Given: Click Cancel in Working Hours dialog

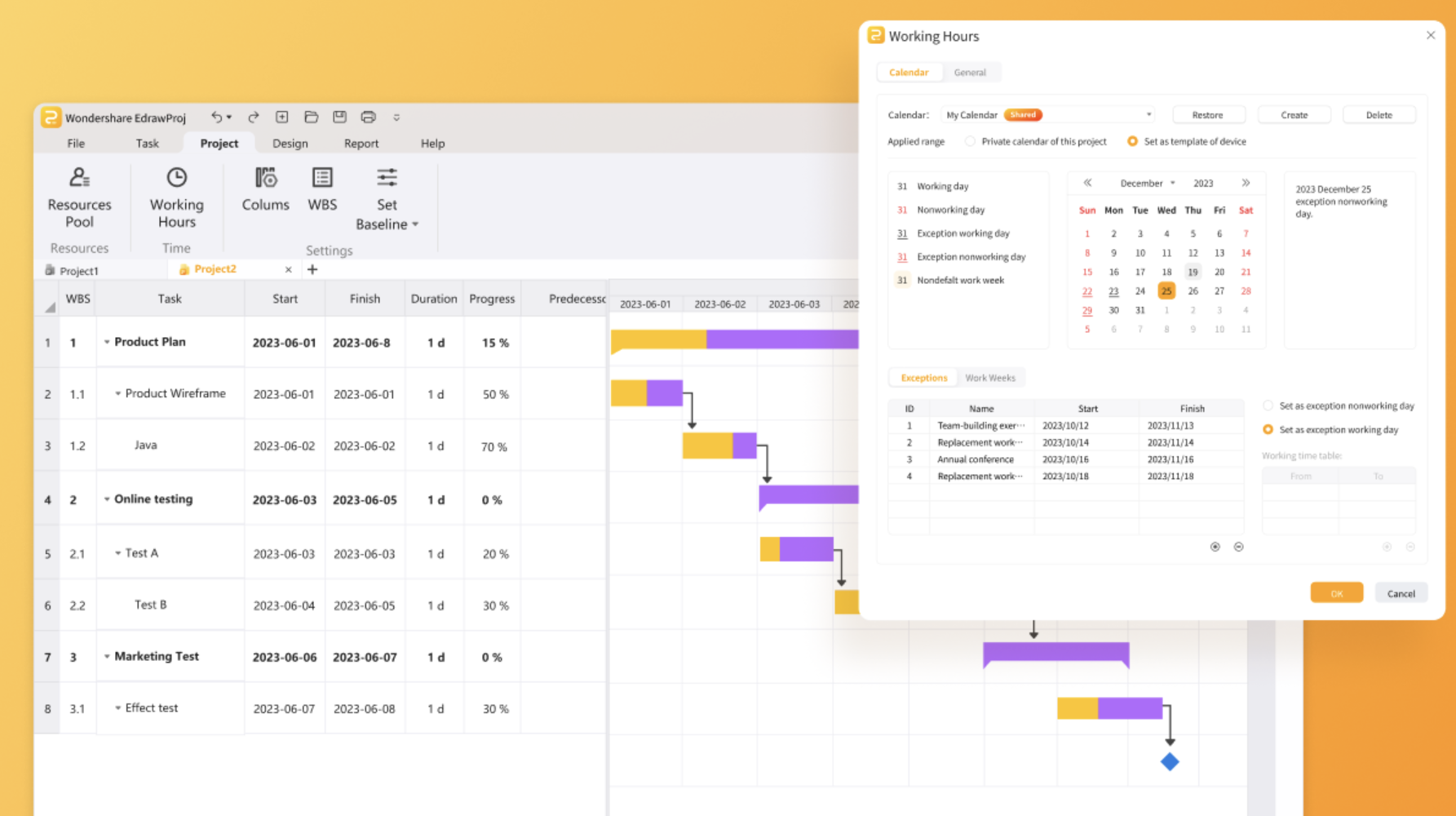Looking at the screenshot, I should (x=1401, y=593).
